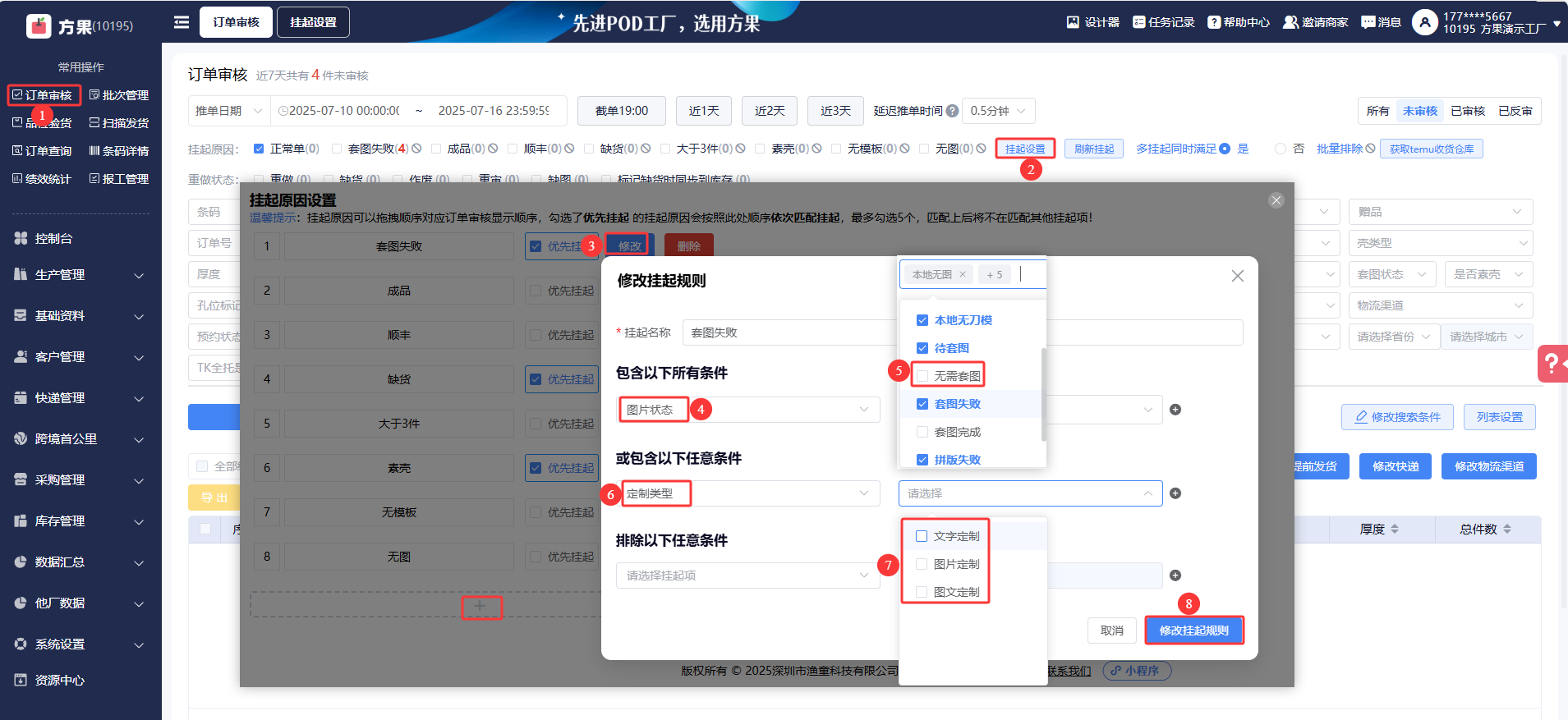Expand the 系统设置 sidebar menu chevron

139,645
